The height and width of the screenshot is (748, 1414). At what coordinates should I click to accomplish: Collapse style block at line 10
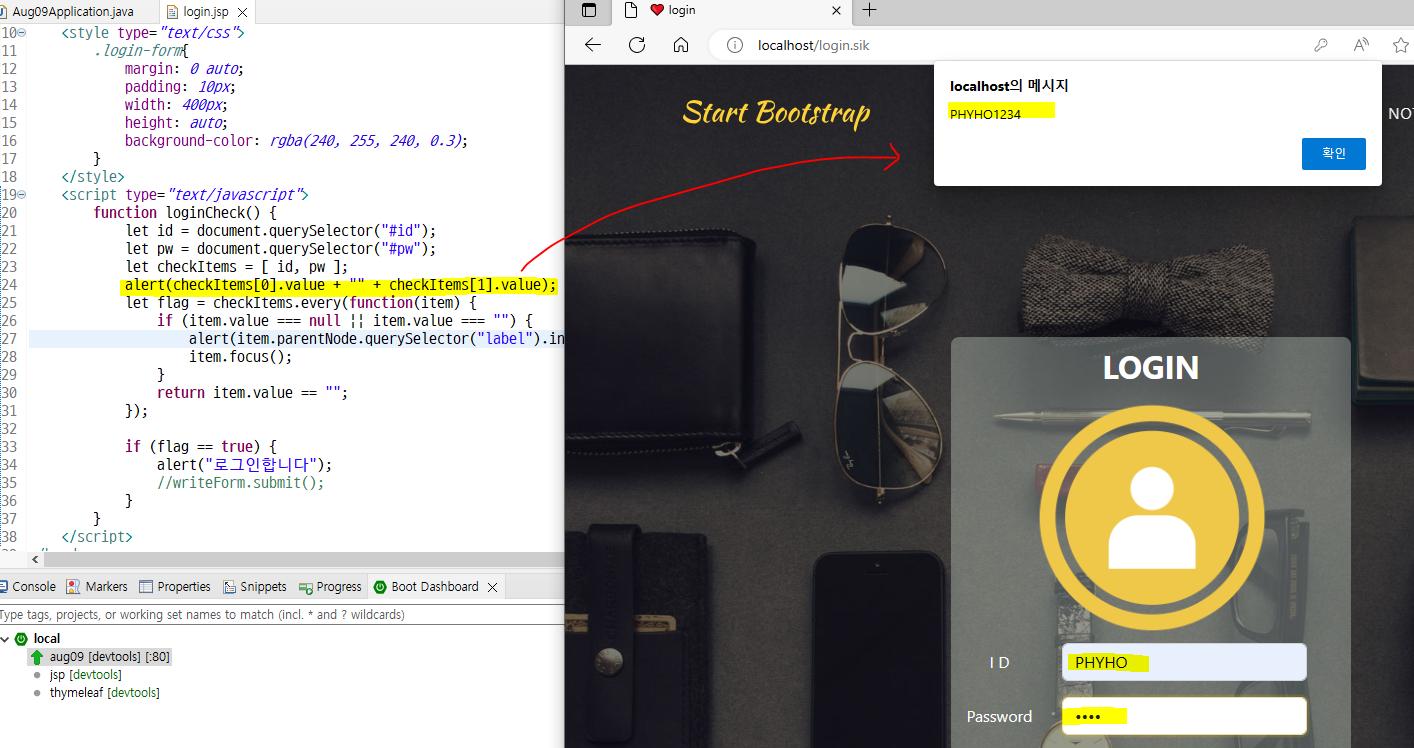pyautogui.click(x=22, y=33)
